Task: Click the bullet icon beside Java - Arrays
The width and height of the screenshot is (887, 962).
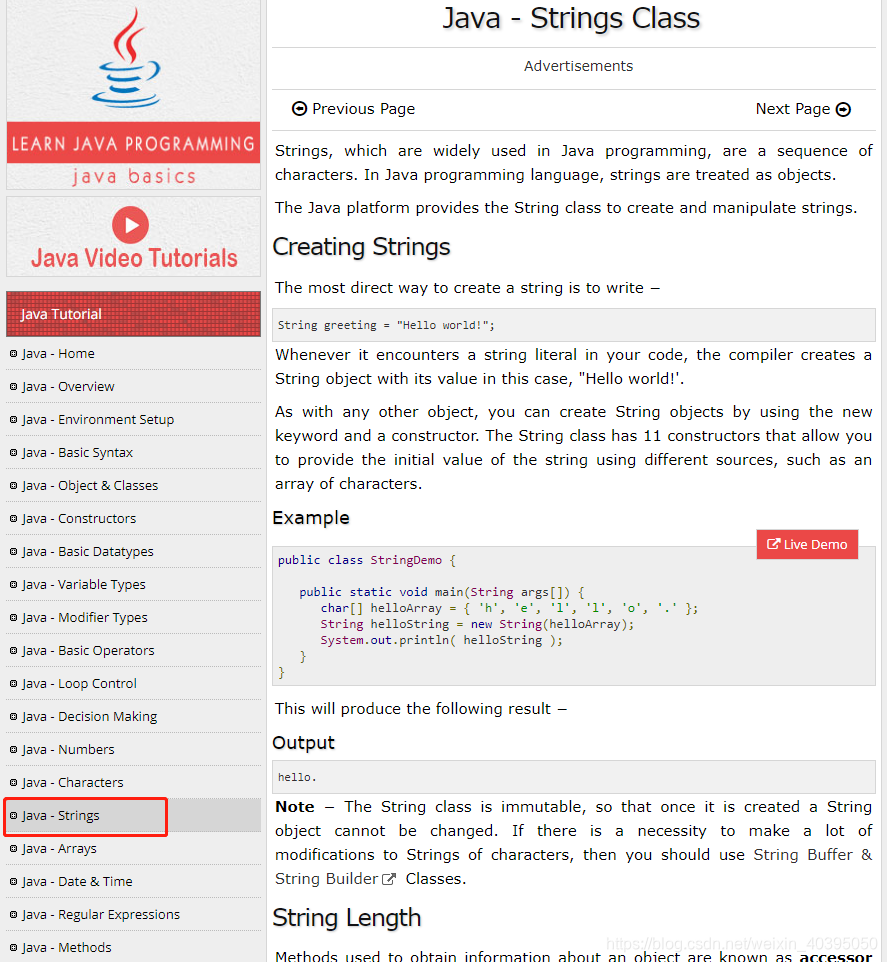Action: (13, 848)
